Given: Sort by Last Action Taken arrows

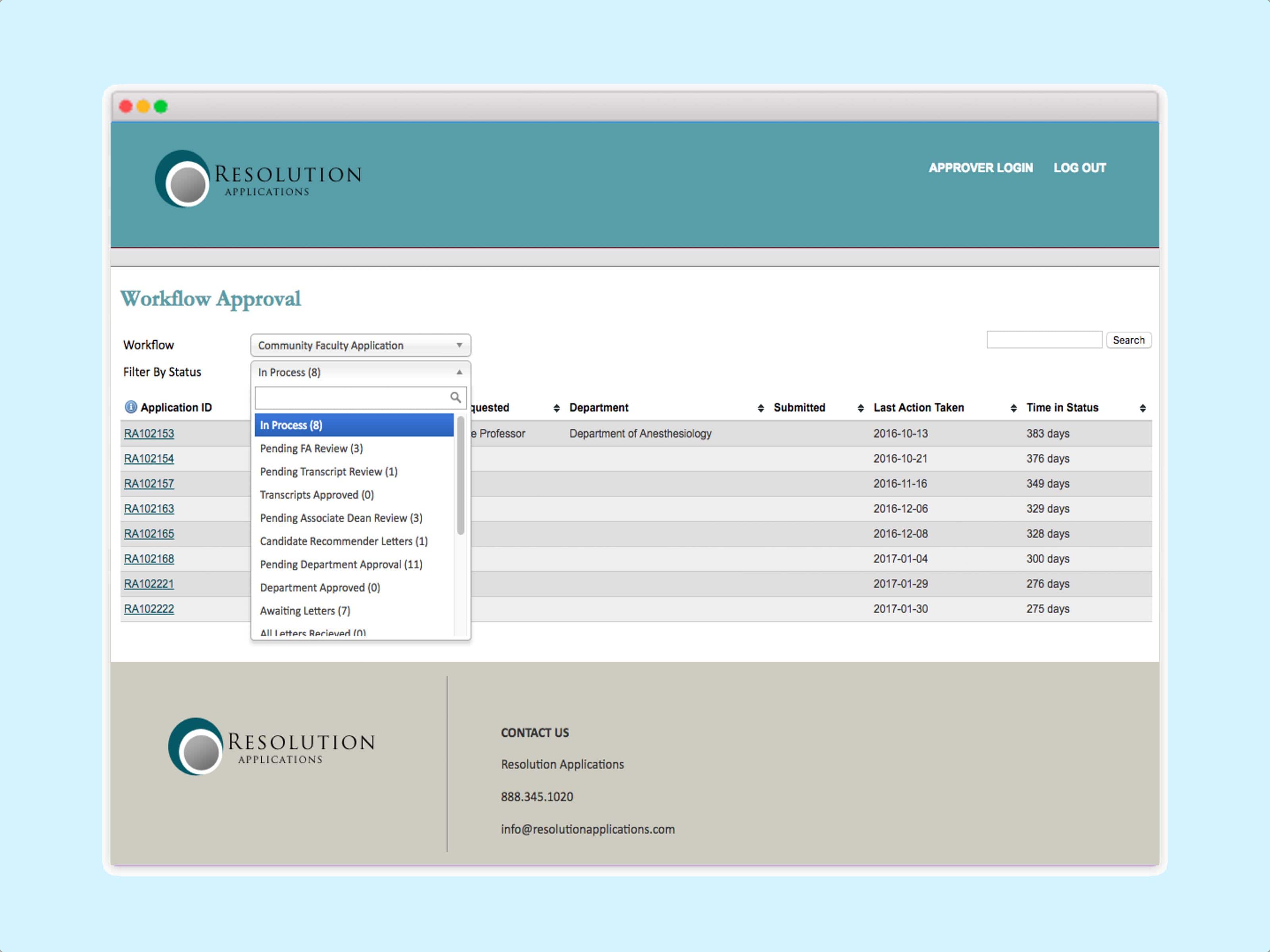Looking at the screenshot, I should (1013, 408).
